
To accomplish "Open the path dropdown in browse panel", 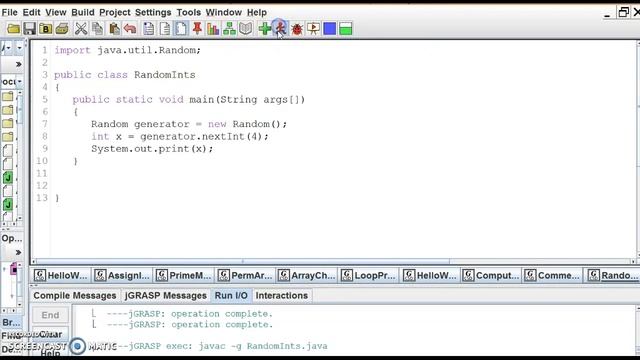I will tap(19, 82).
